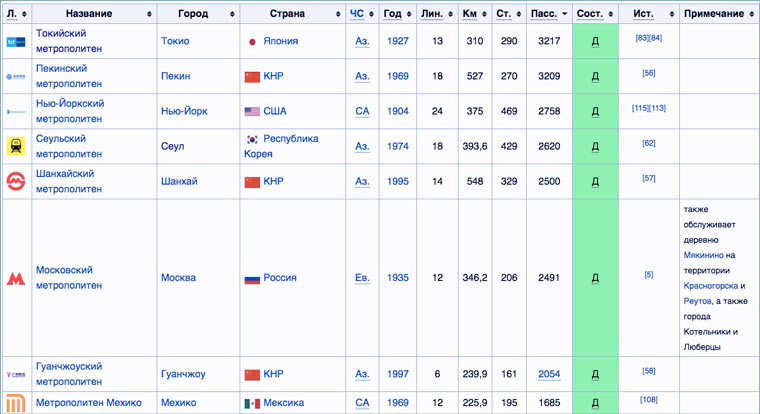Click the year 1927 link
The height and width of the screenshot is (414, 760).
pos(397,41)
